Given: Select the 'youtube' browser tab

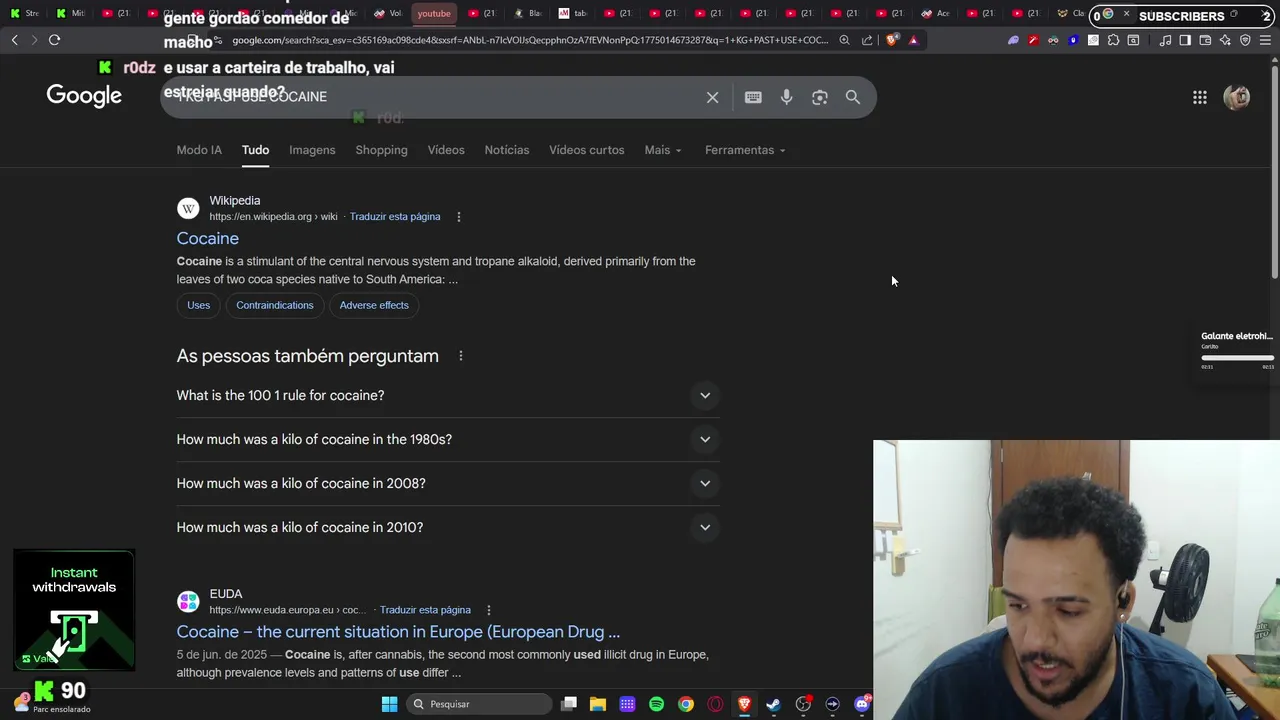Looking at the screenshot, I should pos(434,13).
